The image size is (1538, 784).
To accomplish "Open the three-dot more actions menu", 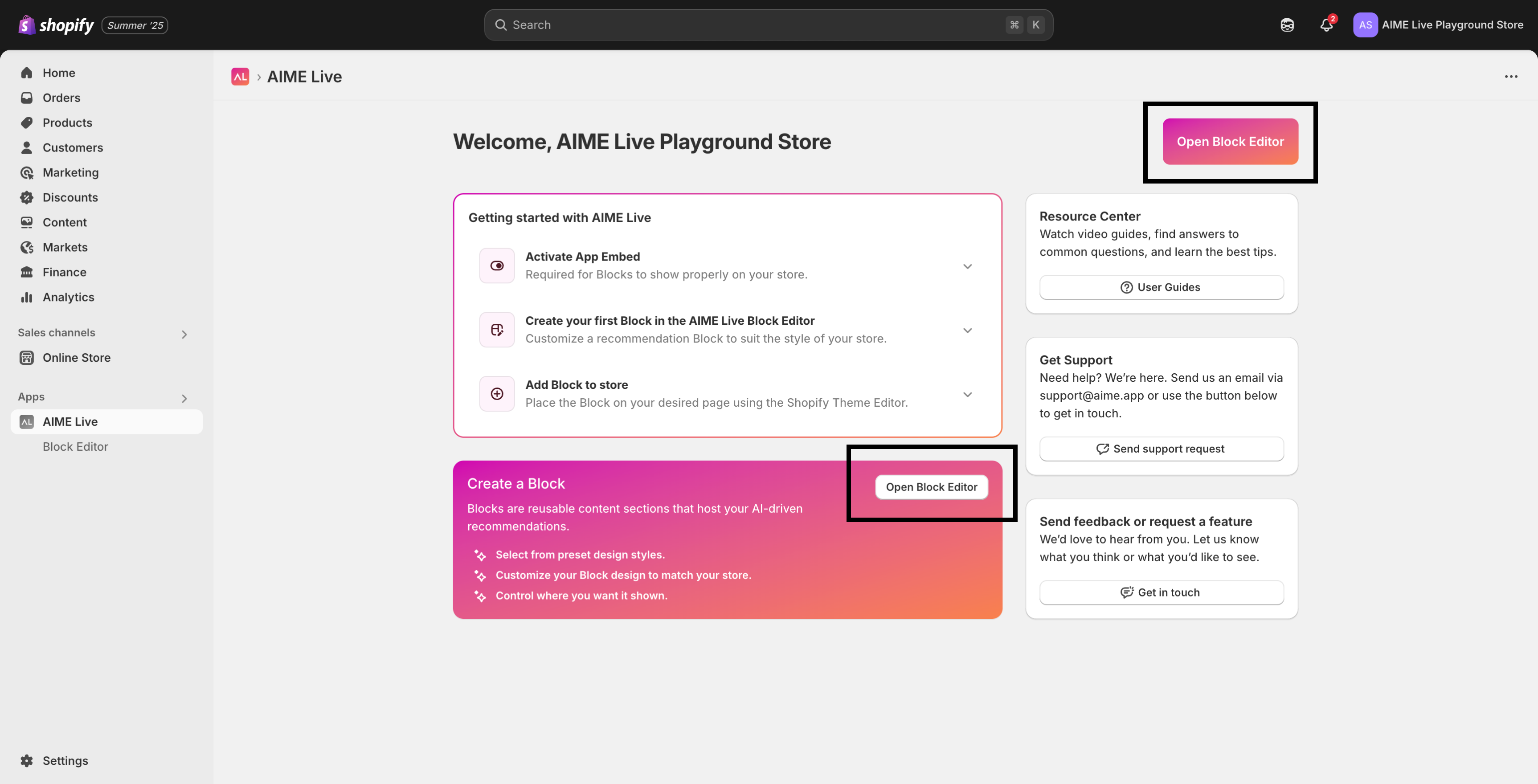I will 1510,77.
